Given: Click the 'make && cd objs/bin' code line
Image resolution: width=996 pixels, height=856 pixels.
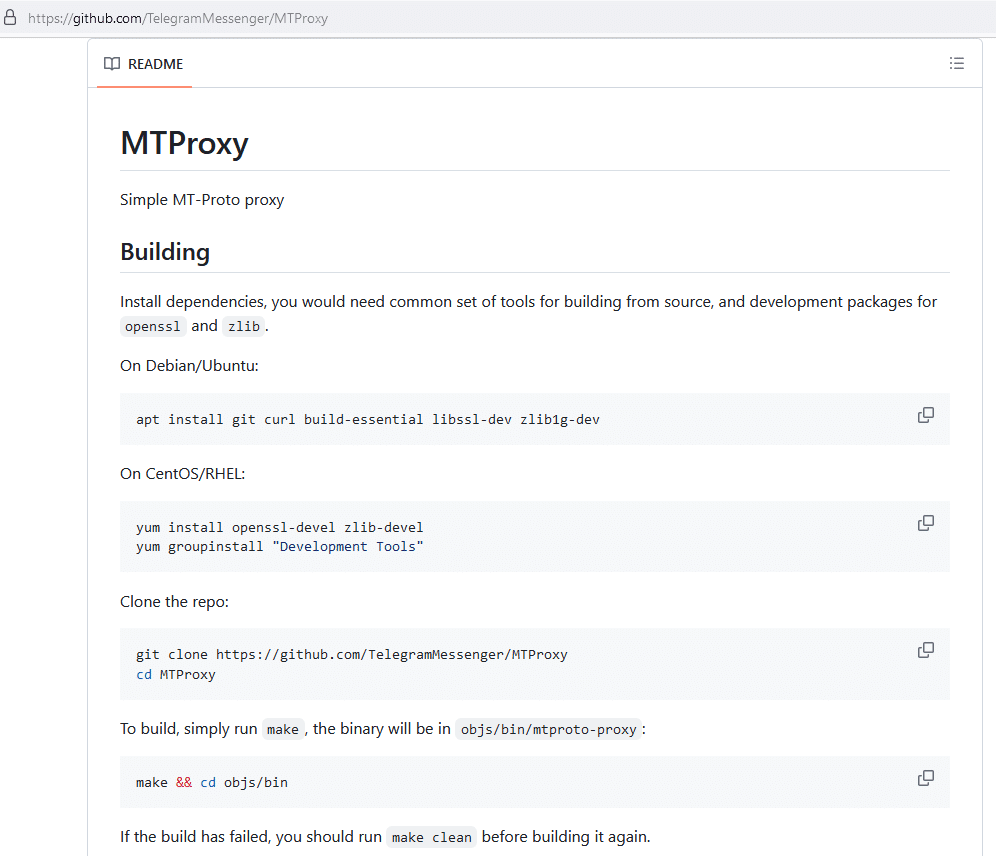Looking at the screenshot, I should coord(212,783).
